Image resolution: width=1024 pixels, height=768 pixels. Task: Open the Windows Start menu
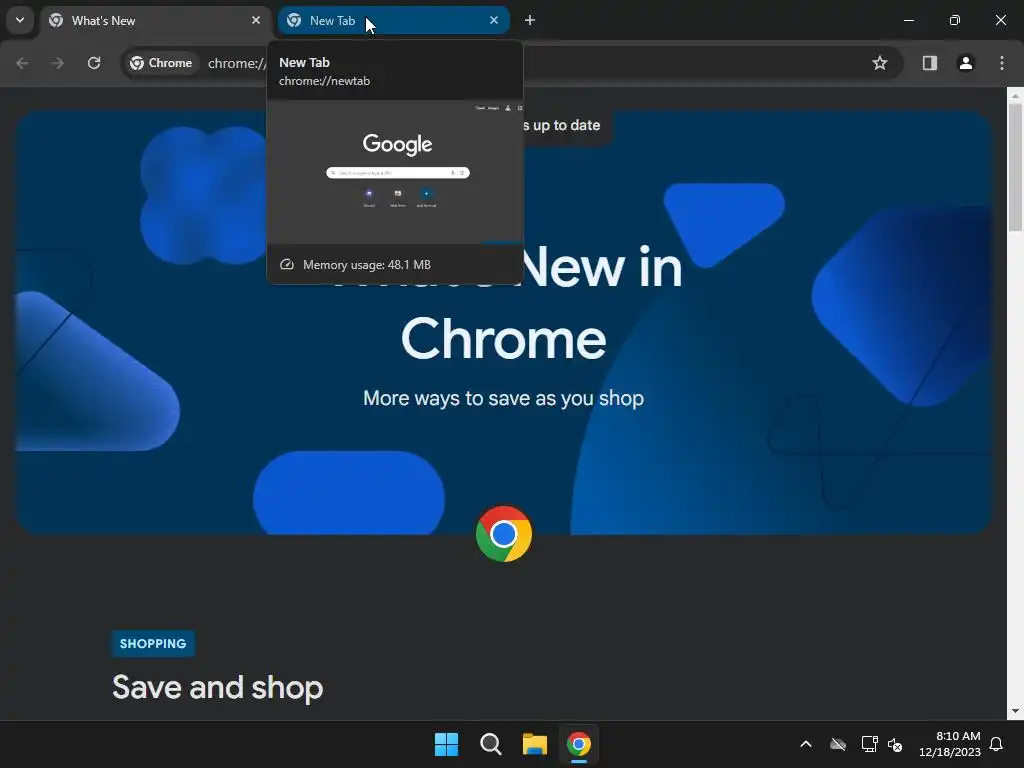coord(447,744)
